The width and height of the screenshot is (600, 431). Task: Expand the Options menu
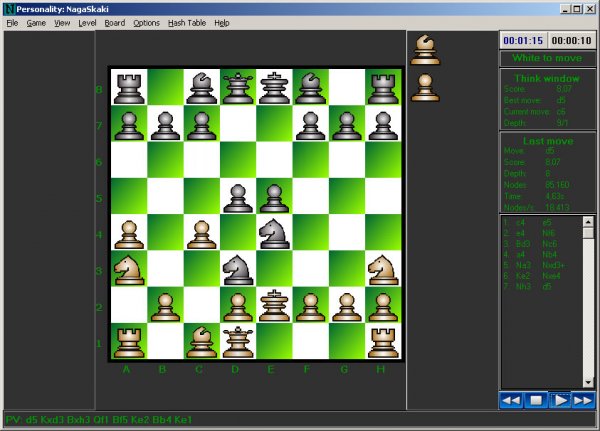(146, 22)
